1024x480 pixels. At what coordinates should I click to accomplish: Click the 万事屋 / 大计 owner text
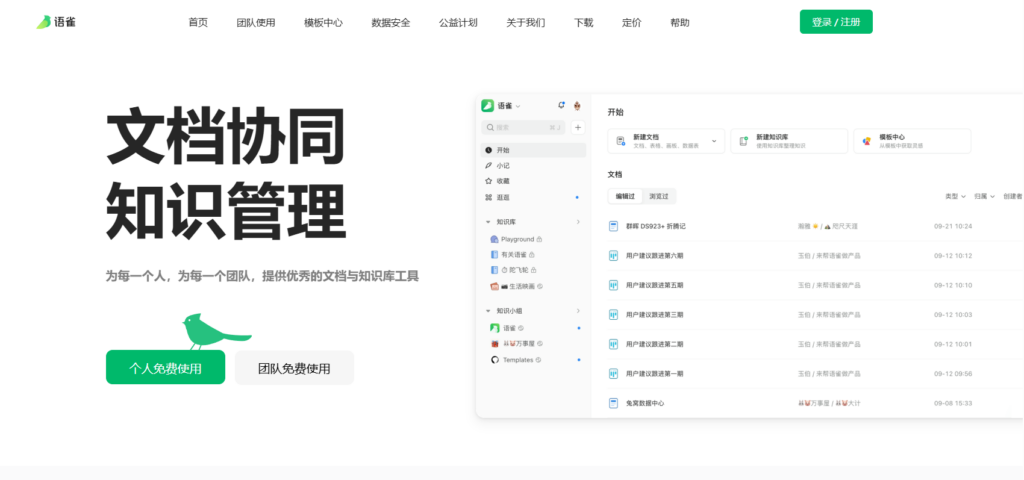[829, 404]
